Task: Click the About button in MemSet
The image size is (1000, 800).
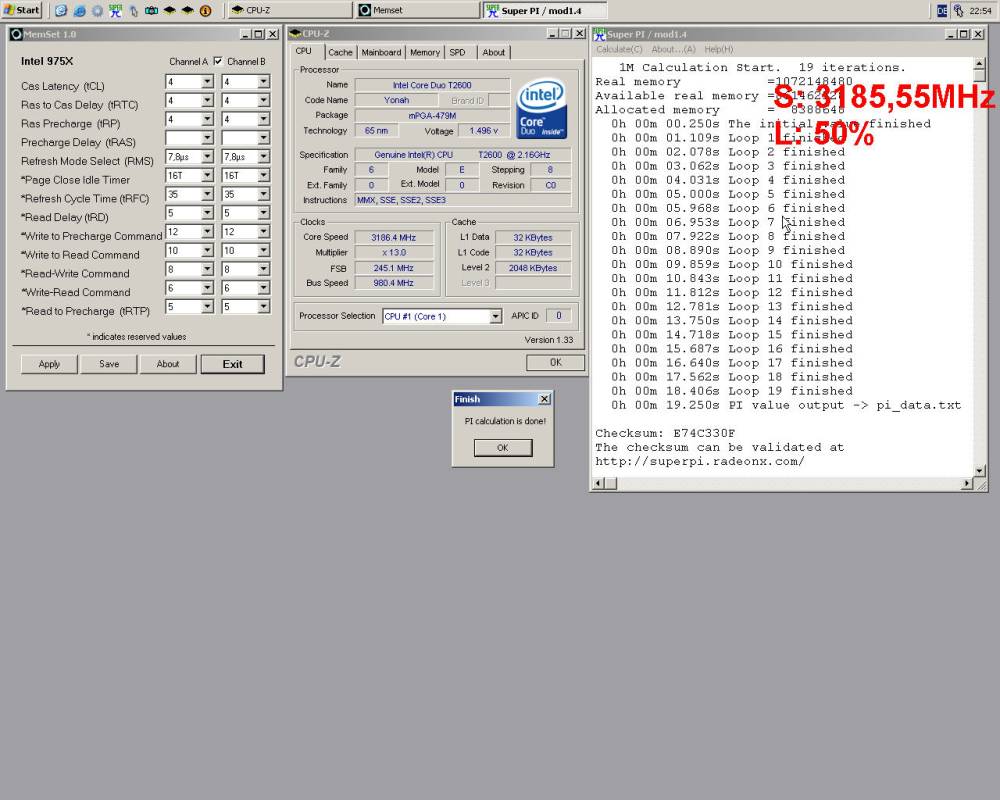Action: (x=168, y=364)
